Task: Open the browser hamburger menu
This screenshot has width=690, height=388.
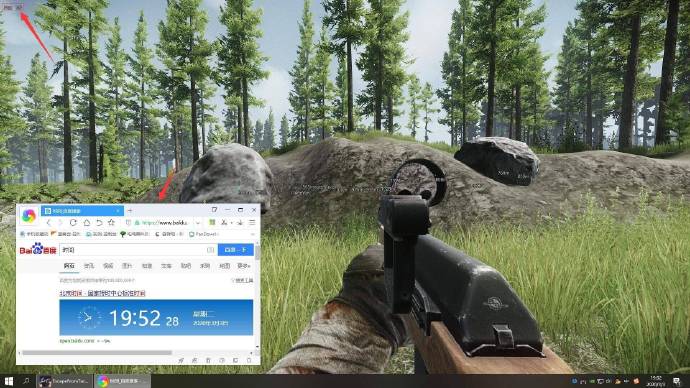Action: [252, 223]
